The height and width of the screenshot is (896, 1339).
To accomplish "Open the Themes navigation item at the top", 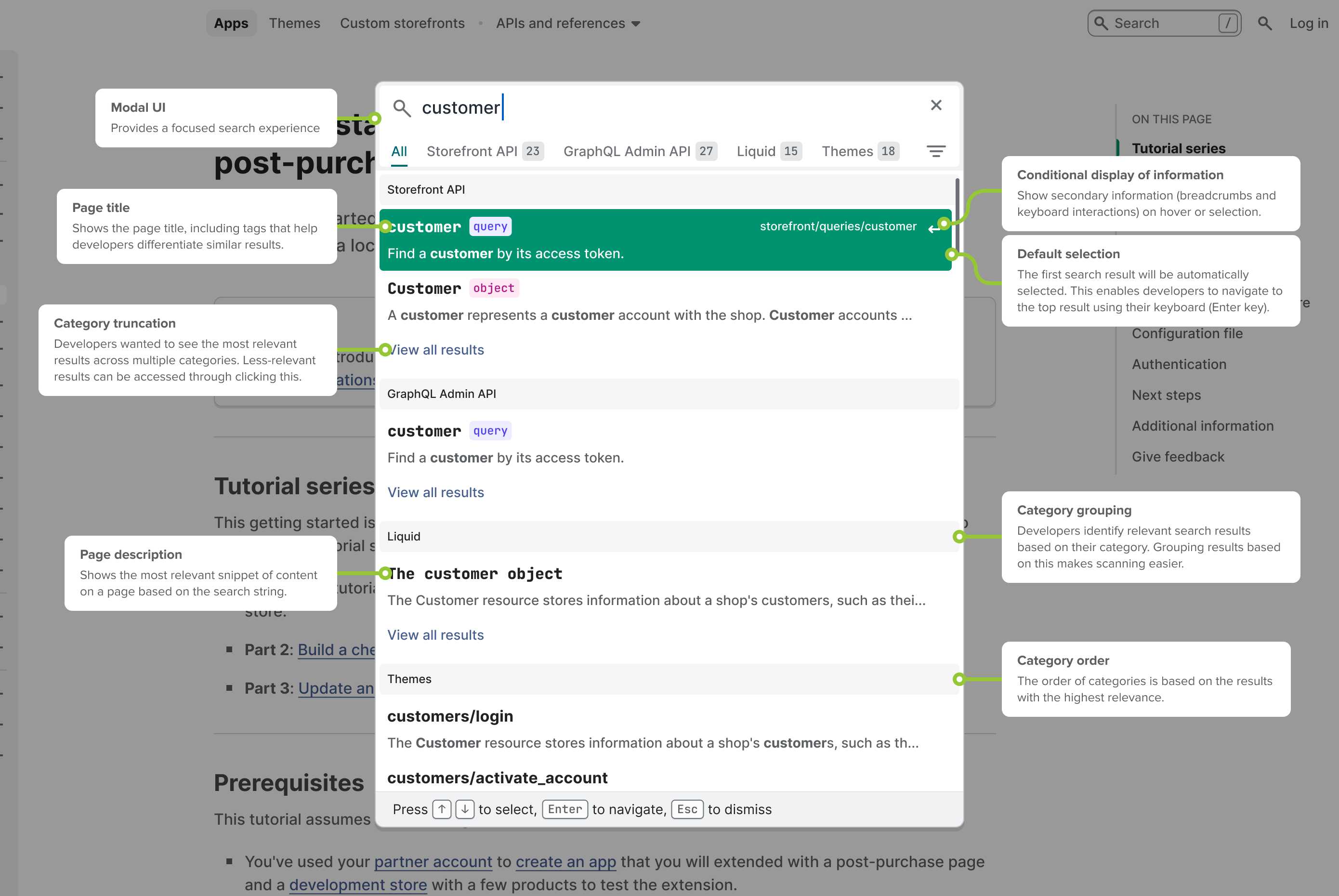I will click(x=295, y=24).
